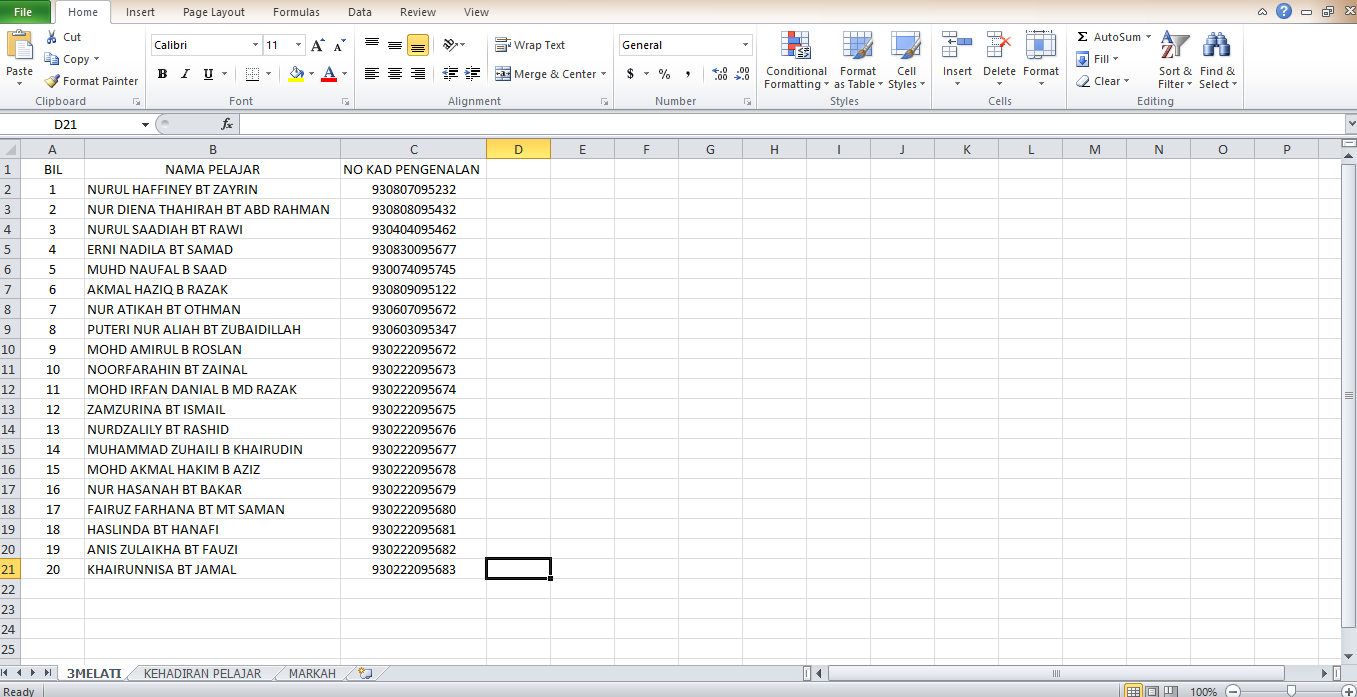Toggle Bottom Align for cell text
Image resolution: width=1357 pixels, height=697 pixels.
[418, 45]
